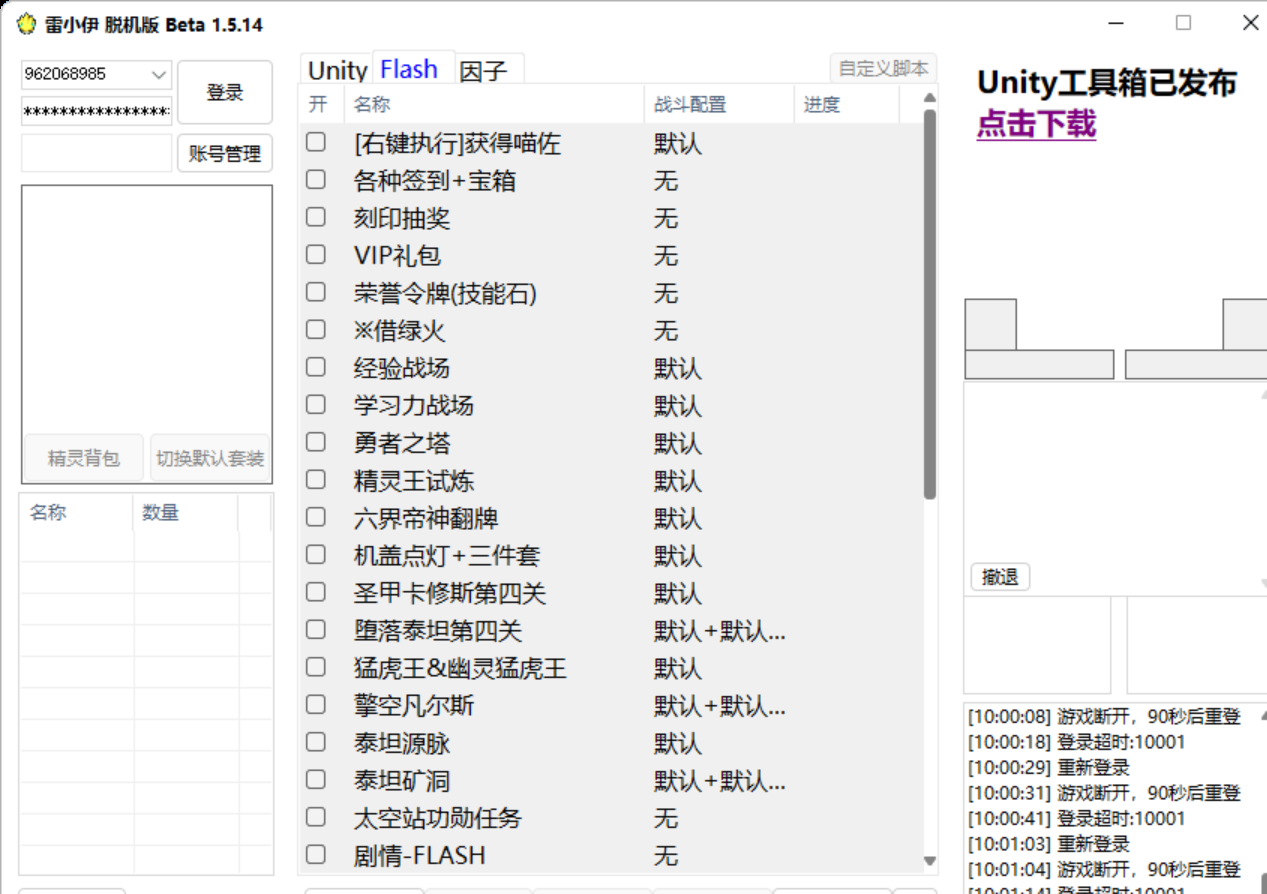This screenshot has height=894, width=1267.
Task: Click the password input field
Action: [x=96, y=112]
